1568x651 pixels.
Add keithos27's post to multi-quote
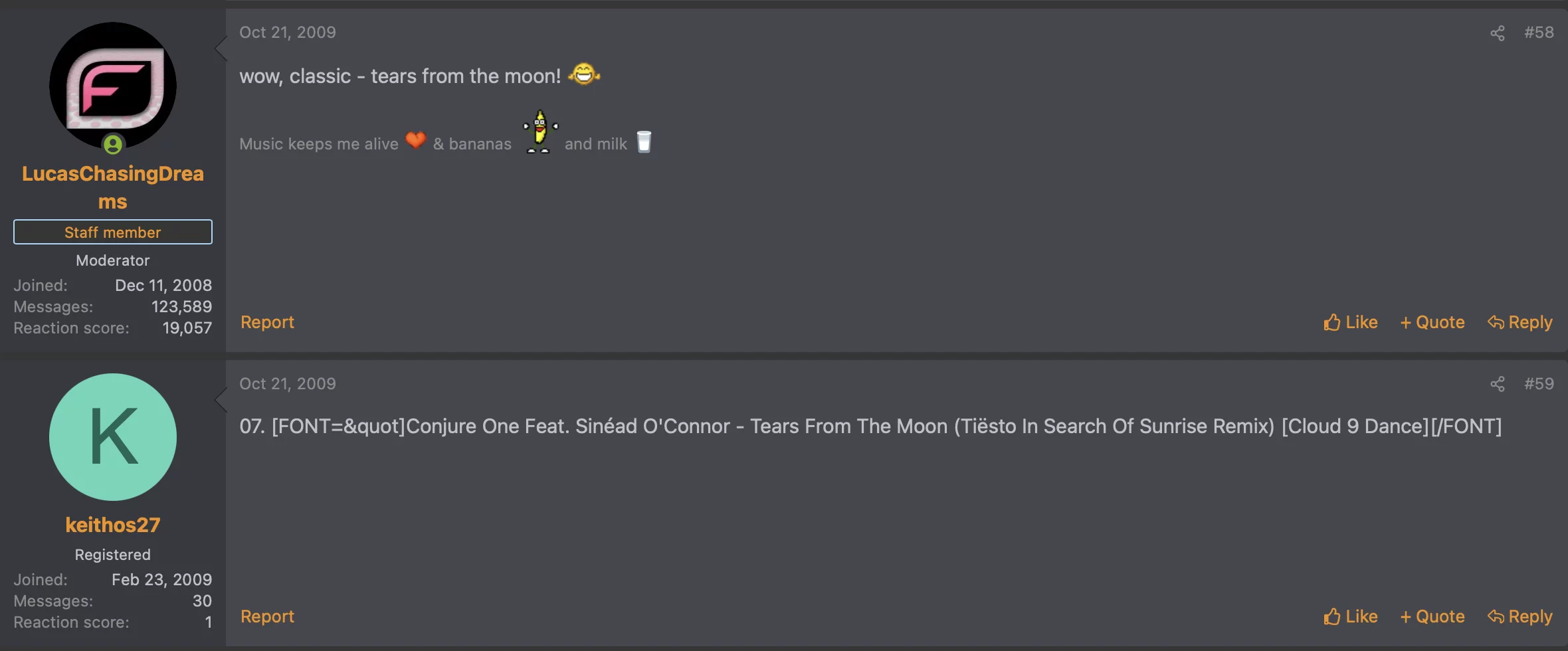click(x=1432, y=616)
